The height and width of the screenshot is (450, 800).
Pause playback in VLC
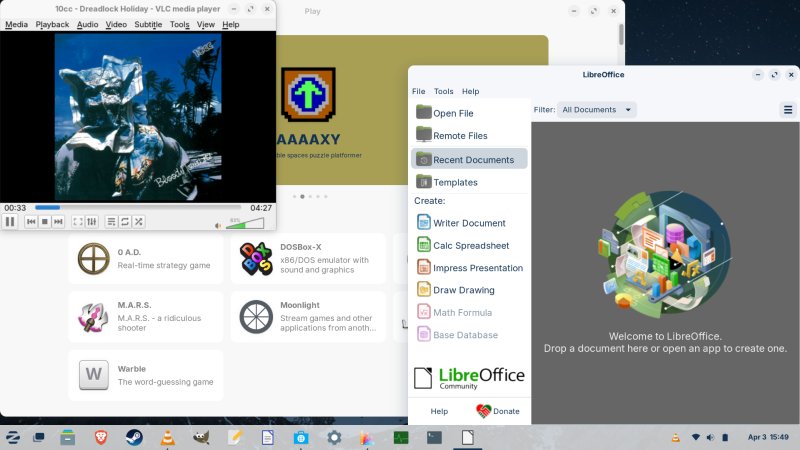10,221
